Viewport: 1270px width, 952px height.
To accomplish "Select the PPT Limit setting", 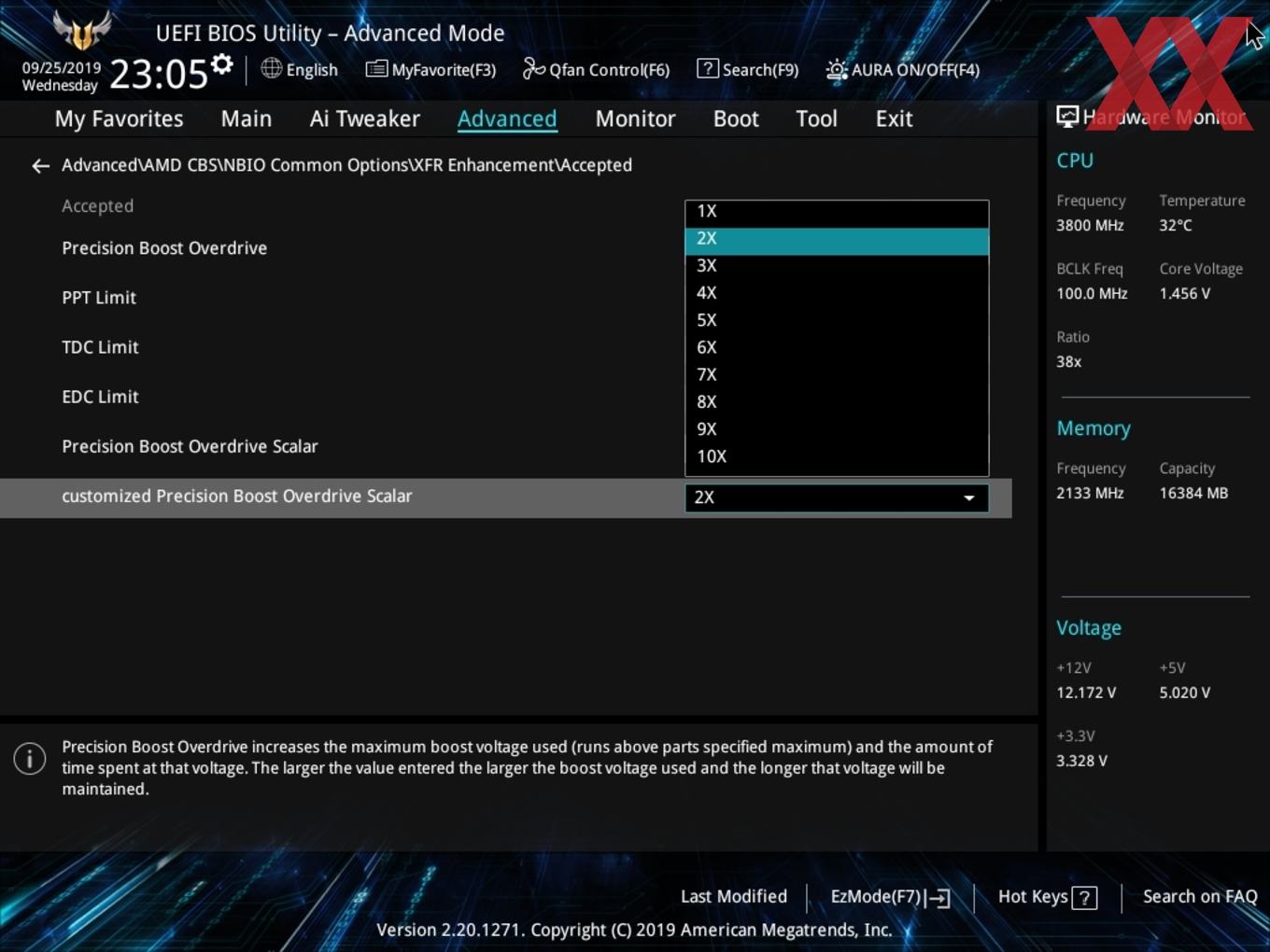I will pos(99,298).
